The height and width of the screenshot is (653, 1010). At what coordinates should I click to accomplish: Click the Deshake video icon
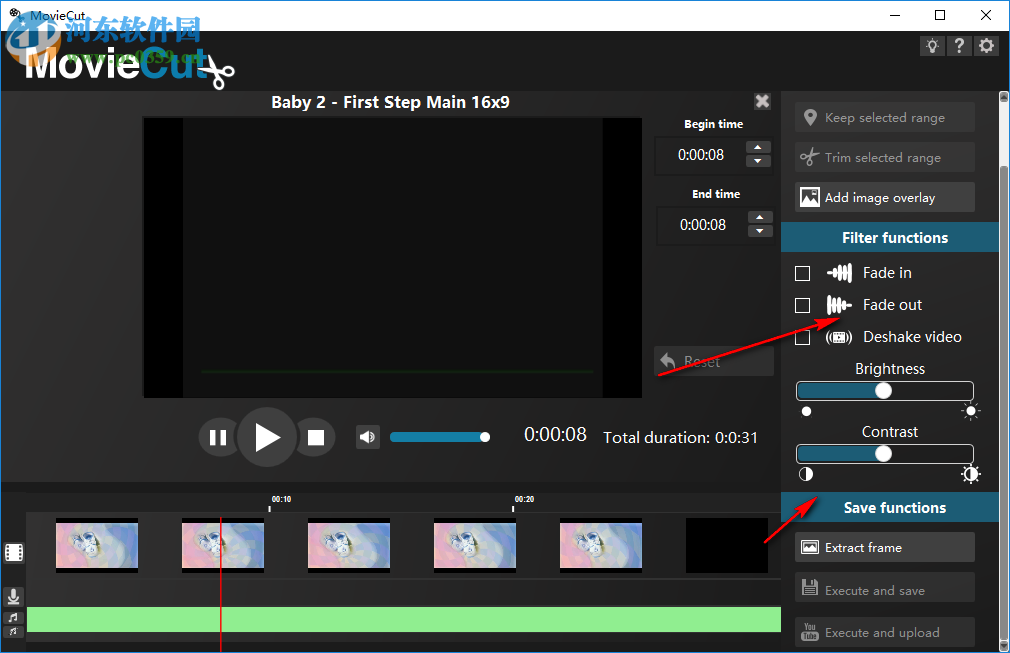(839, 337)
